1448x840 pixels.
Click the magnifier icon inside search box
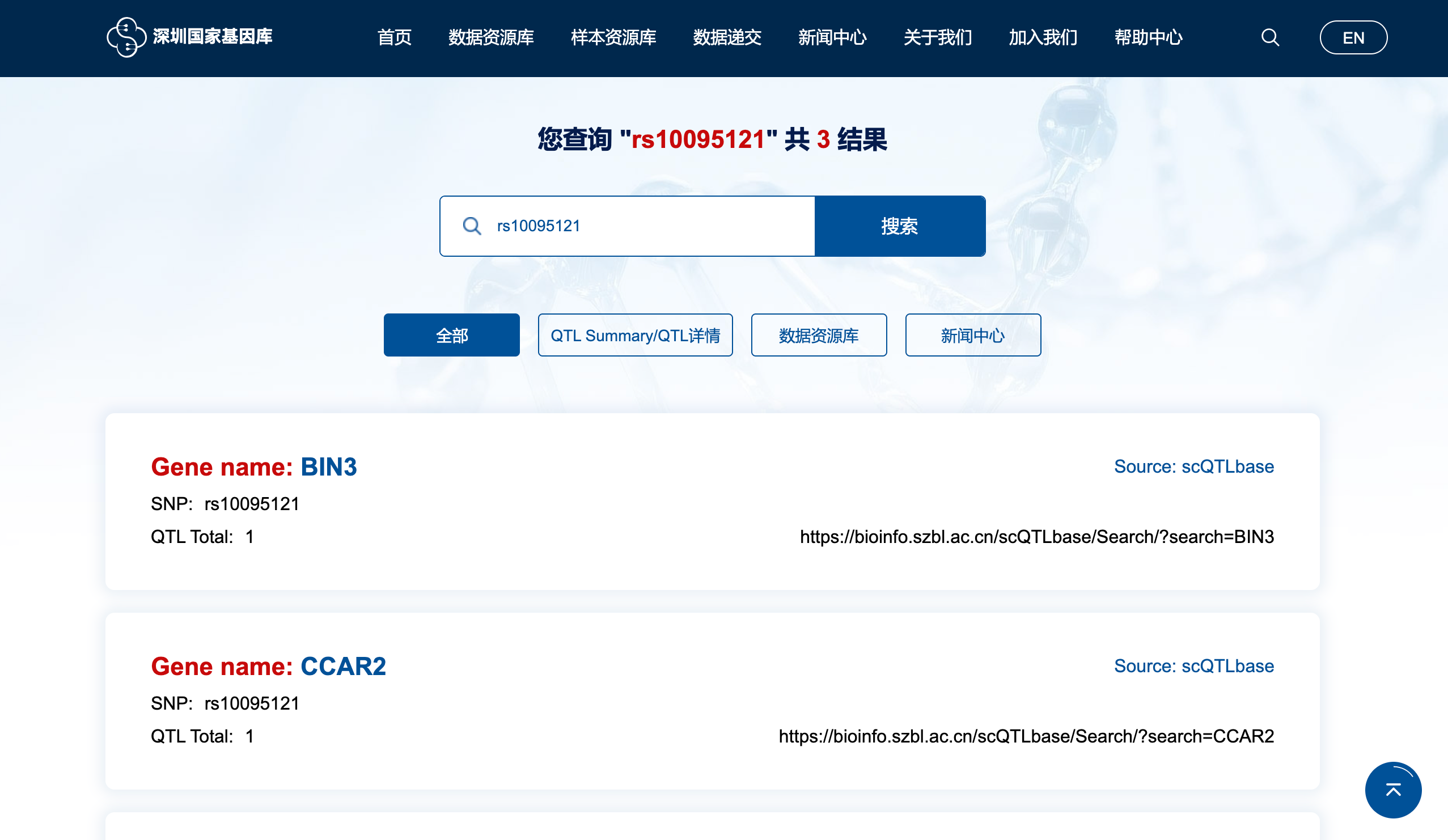coord(472,226)
